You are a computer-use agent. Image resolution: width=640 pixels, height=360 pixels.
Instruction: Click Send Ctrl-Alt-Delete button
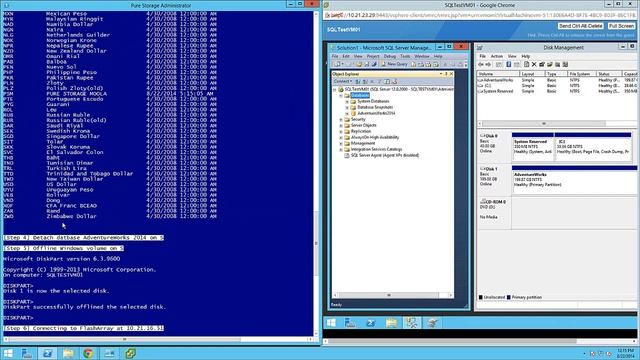click(x=580, y=26)
